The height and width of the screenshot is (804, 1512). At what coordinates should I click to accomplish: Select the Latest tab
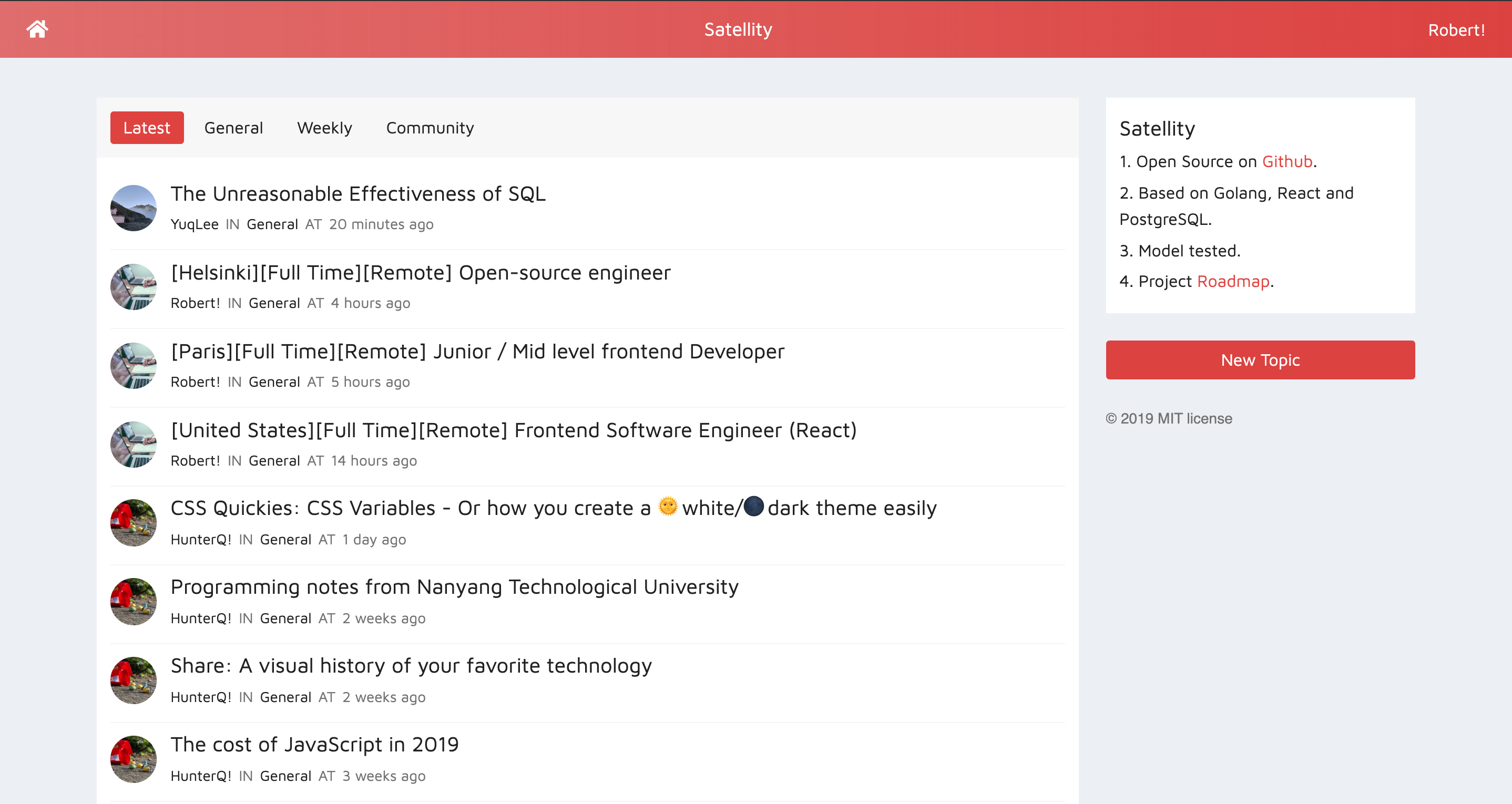click(x=147, y=127)
